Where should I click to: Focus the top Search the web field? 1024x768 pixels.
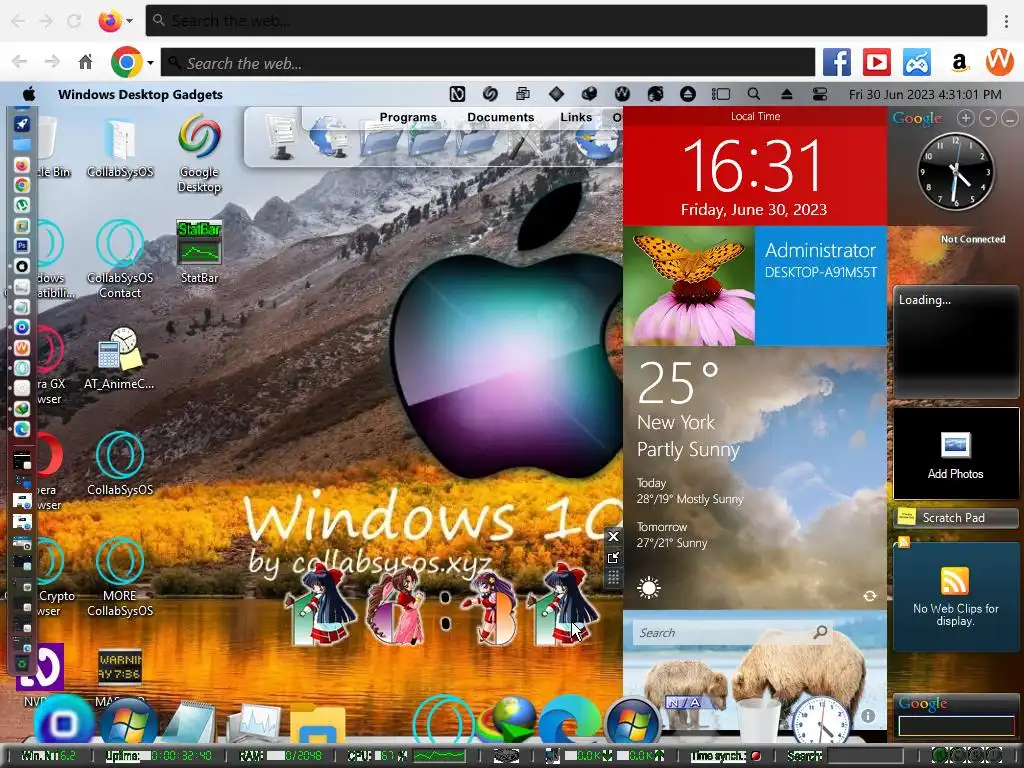pos(566,21)
